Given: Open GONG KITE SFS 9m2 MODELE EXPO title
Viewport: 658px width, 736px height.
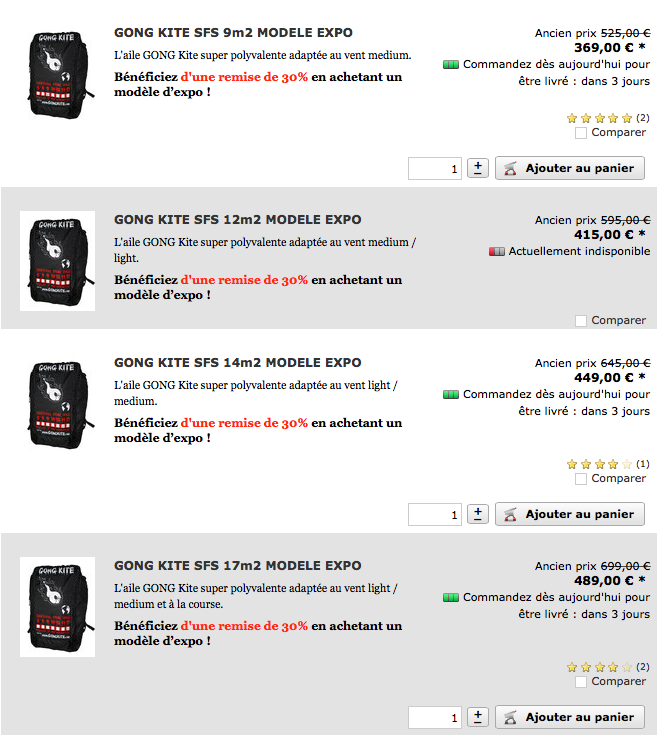Looking at the screenshot, I should pos(233,33).
